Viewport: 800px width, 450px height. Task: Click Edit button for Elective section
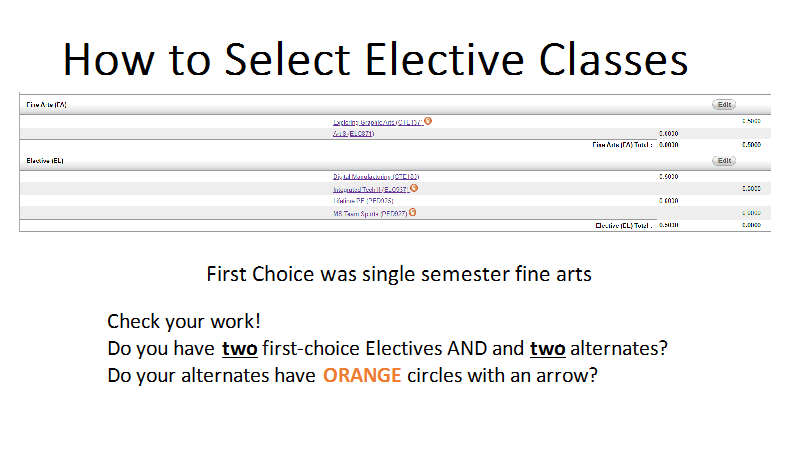click(723, 161)
